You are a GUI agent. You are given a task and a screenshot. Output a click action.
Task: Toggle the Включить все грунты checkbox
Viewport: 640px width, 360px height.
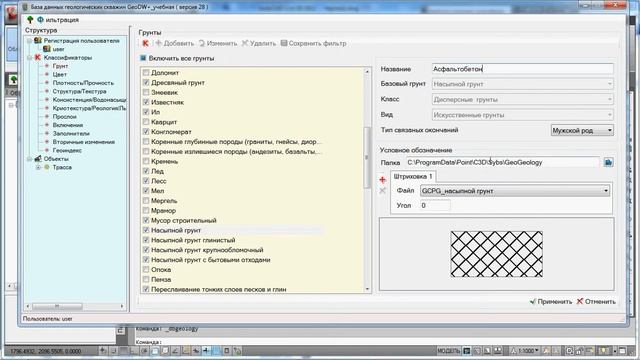[143, 58]
